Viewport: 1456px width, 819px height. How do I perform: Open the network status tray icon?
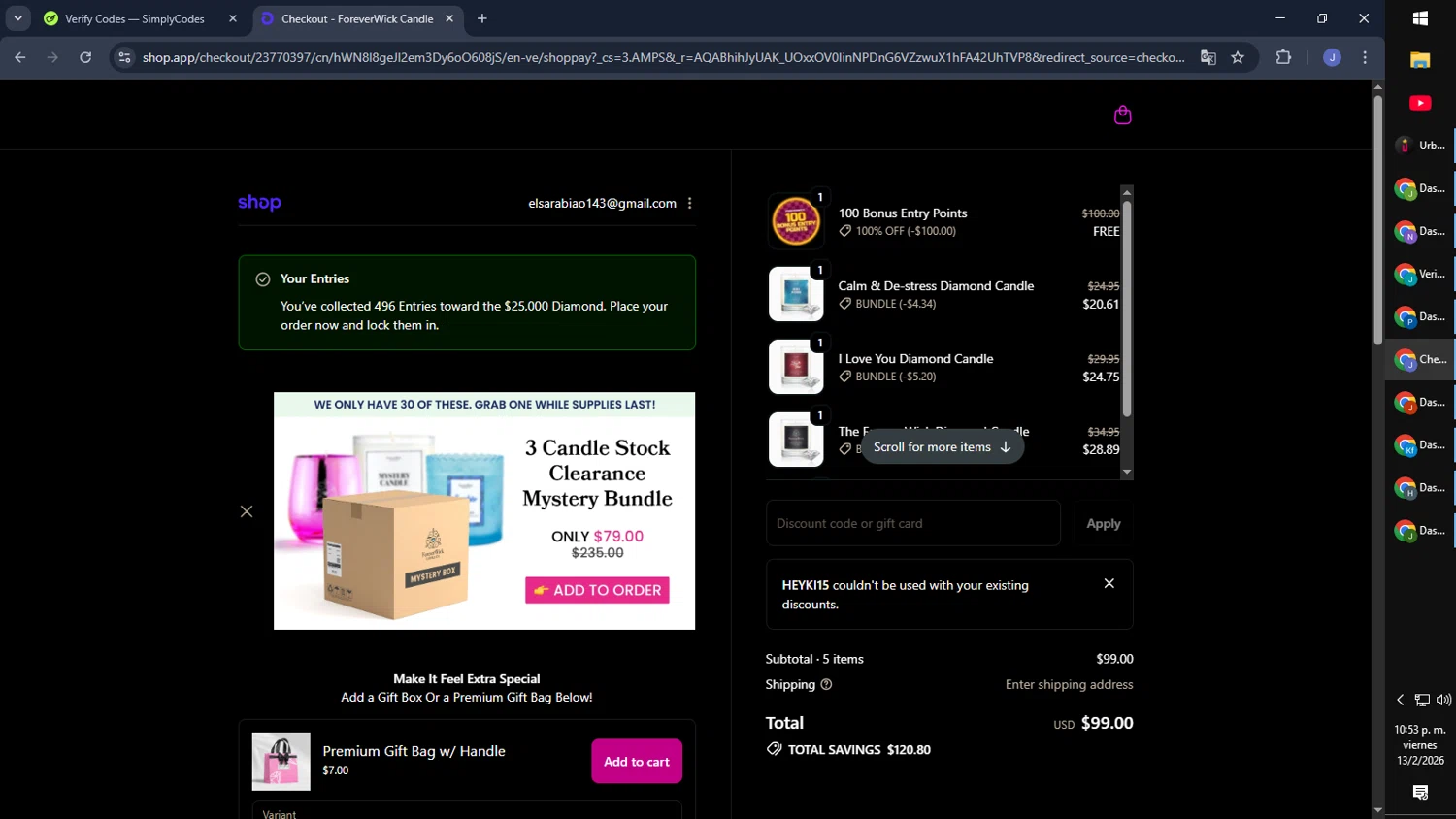(x=1422, y=700)
